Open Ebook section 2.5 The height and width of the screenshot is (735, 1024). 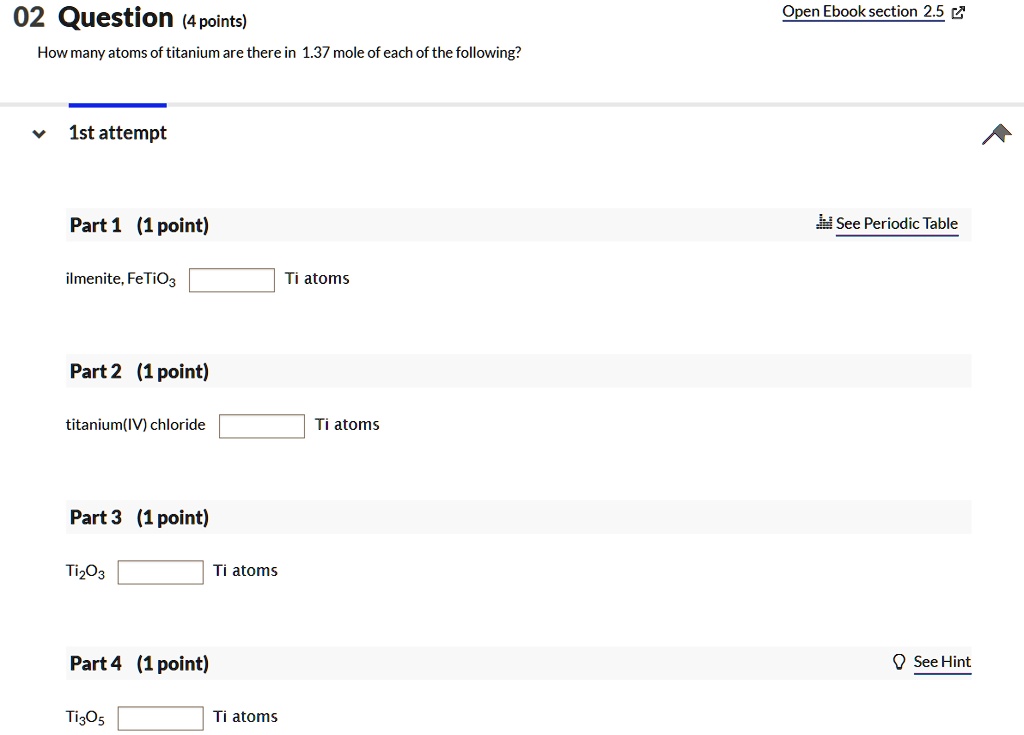pyautogui.click(x=862, y=11)
